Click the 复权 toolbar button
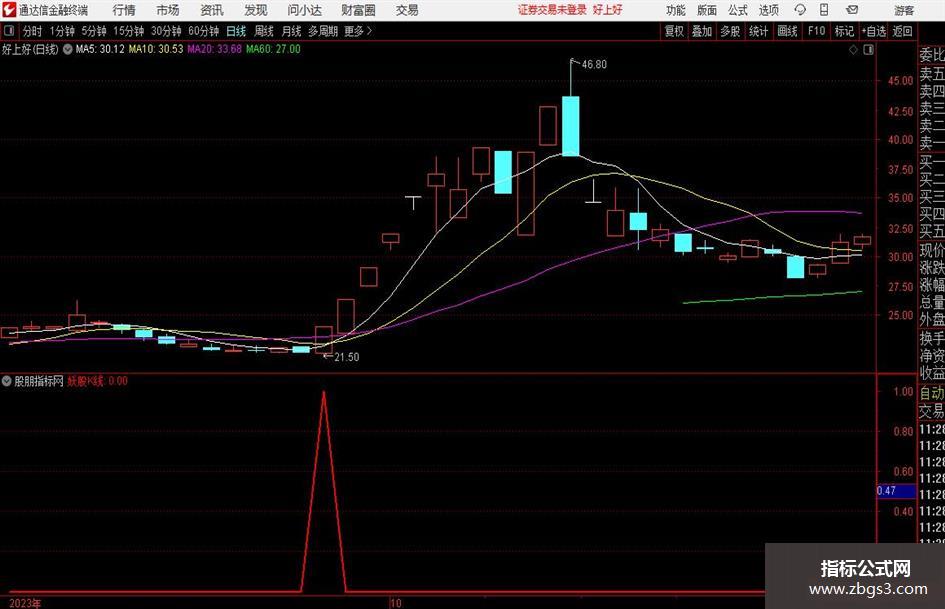Viewport: 945px width, 609px height. (674, 31)
